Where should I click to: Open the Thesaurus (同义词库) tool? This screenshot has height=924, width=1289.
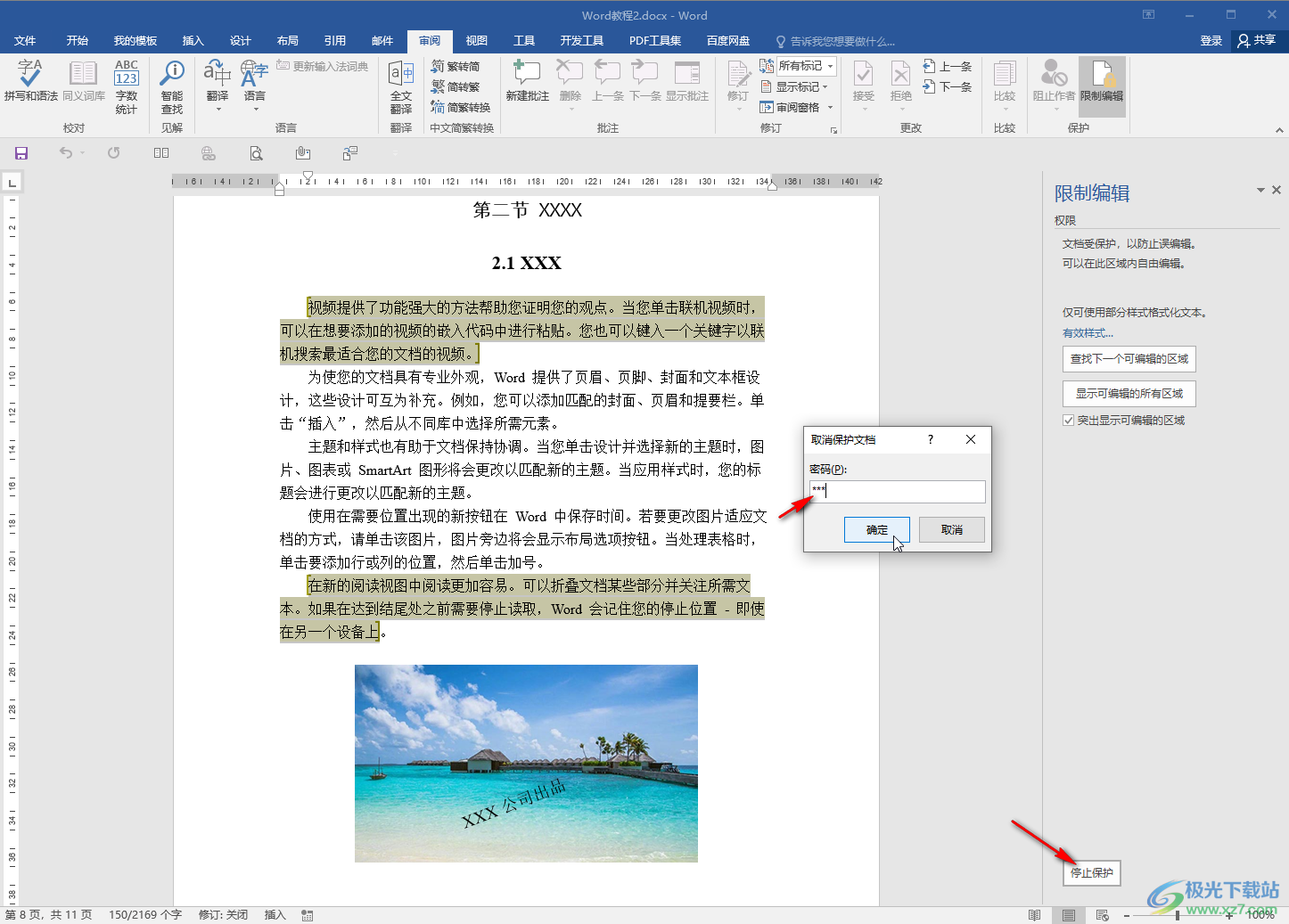pos(84,81)
